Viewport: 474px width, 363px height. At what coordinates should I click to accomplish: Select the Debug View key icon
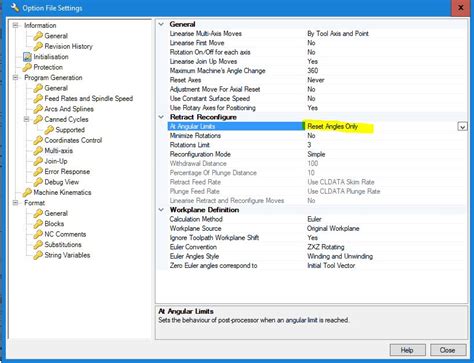point(38,182)
